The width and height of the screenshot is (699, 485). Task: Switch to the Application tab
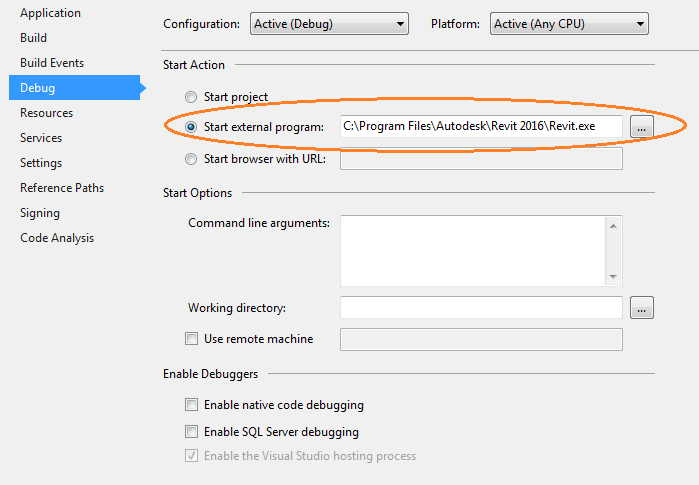[x=50, y=13]
